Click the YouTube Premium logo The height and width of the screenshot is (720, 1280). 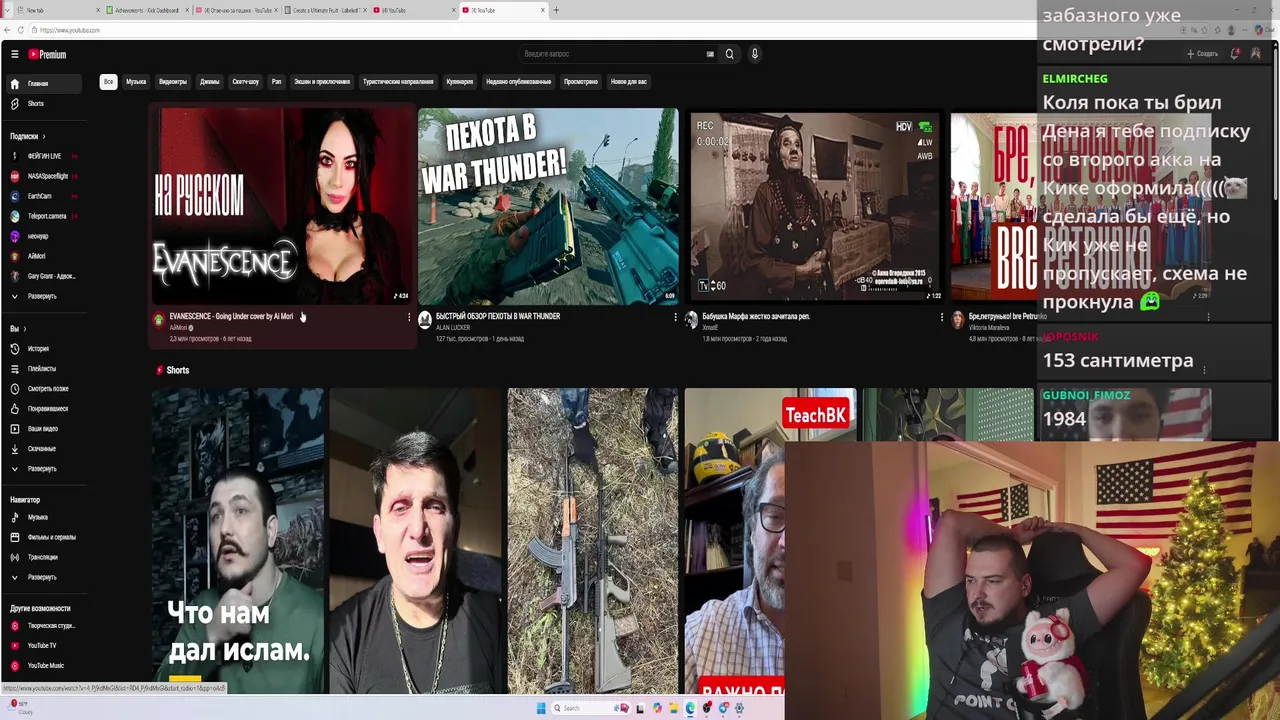(x=47, y=54)
